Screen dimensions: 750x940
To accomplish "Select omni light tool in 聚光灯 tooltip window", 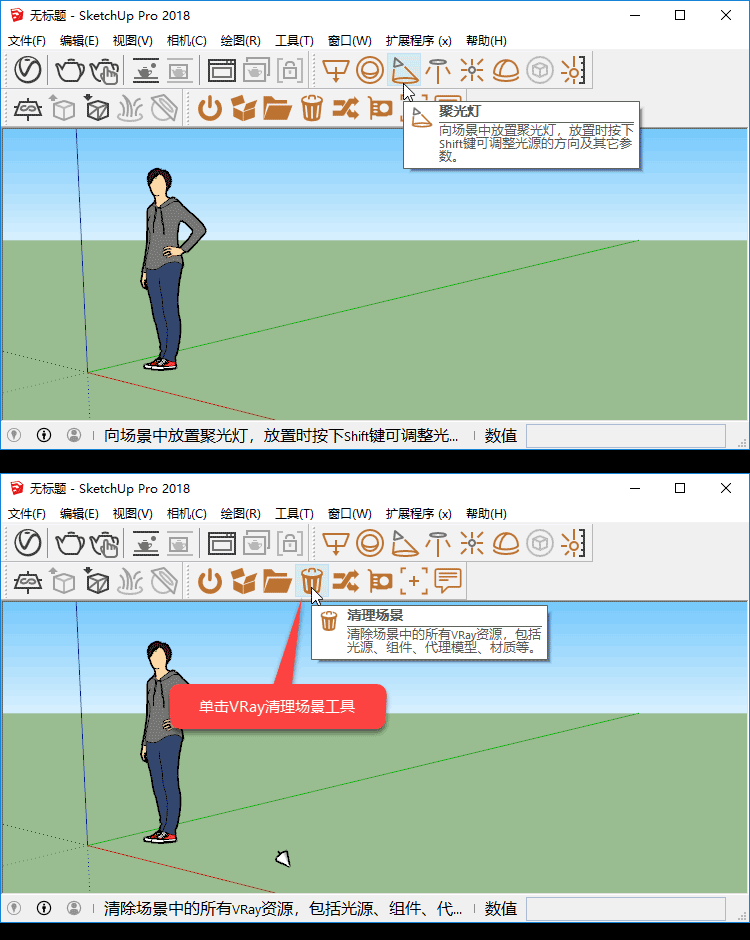I will point(472,70).
